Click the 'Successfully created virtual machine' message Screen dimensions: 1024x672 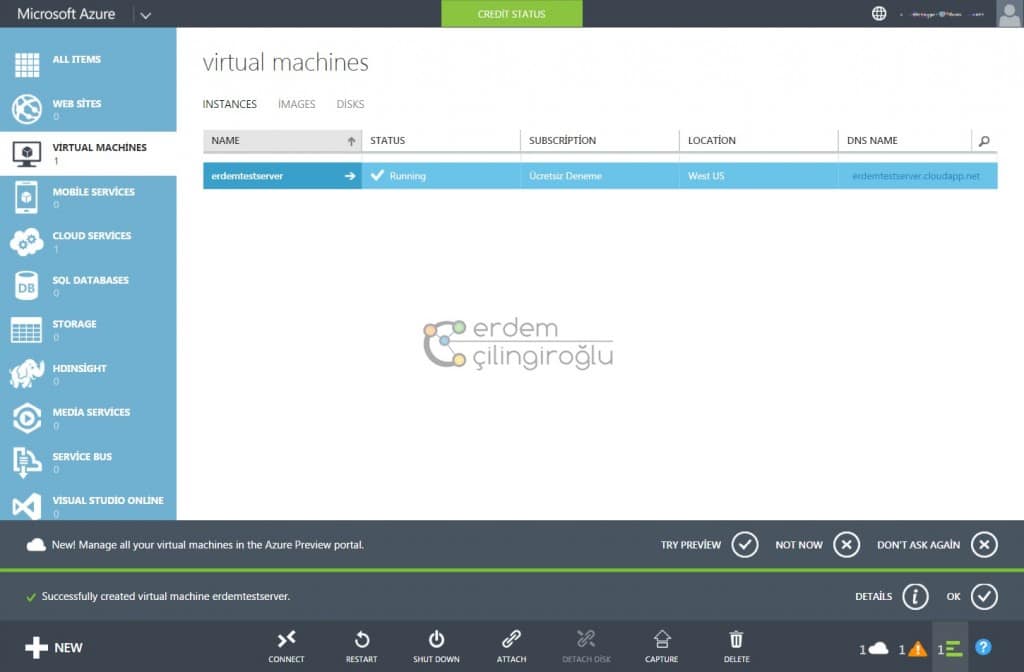point(165,596)
